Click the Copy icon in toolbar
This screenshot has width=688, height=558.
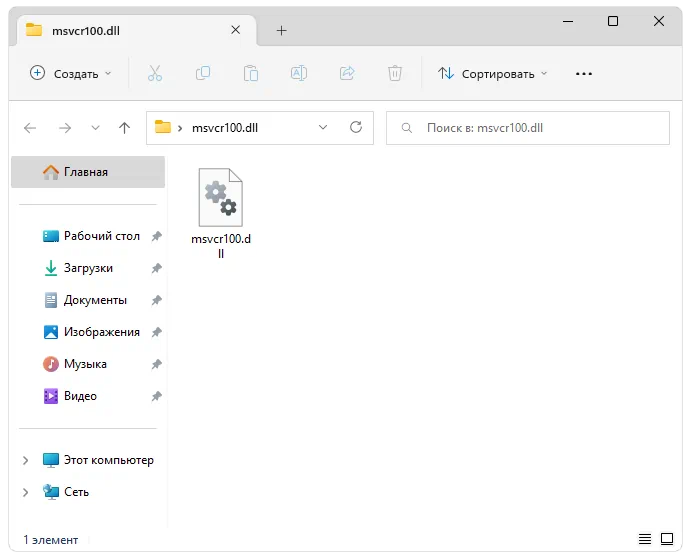pyautogui.click(x=203, y=73)
